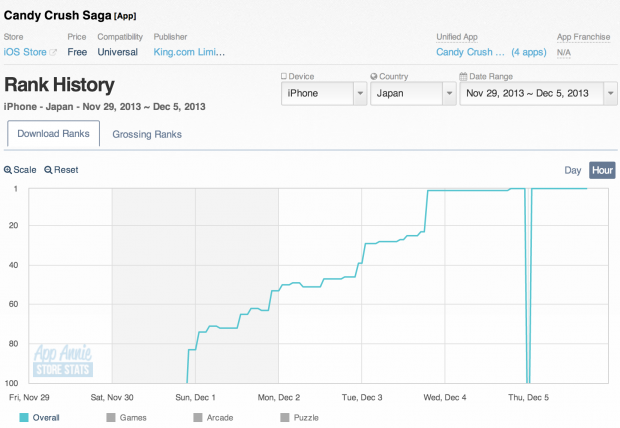The height and width of the screenshot is (428, 620).
Task: Open the Country dropdown showing Japan
Action: (413, 93)
